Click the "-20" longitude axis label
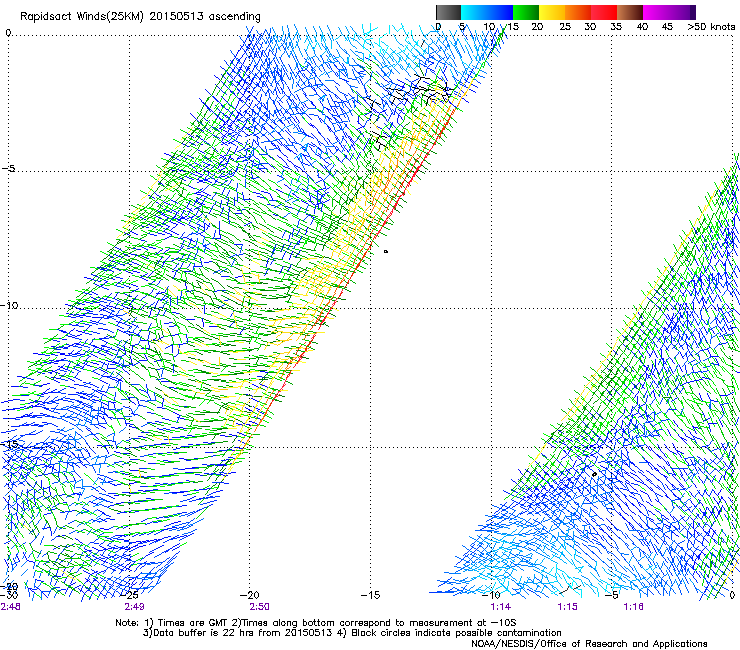 (x=250, y=595)
